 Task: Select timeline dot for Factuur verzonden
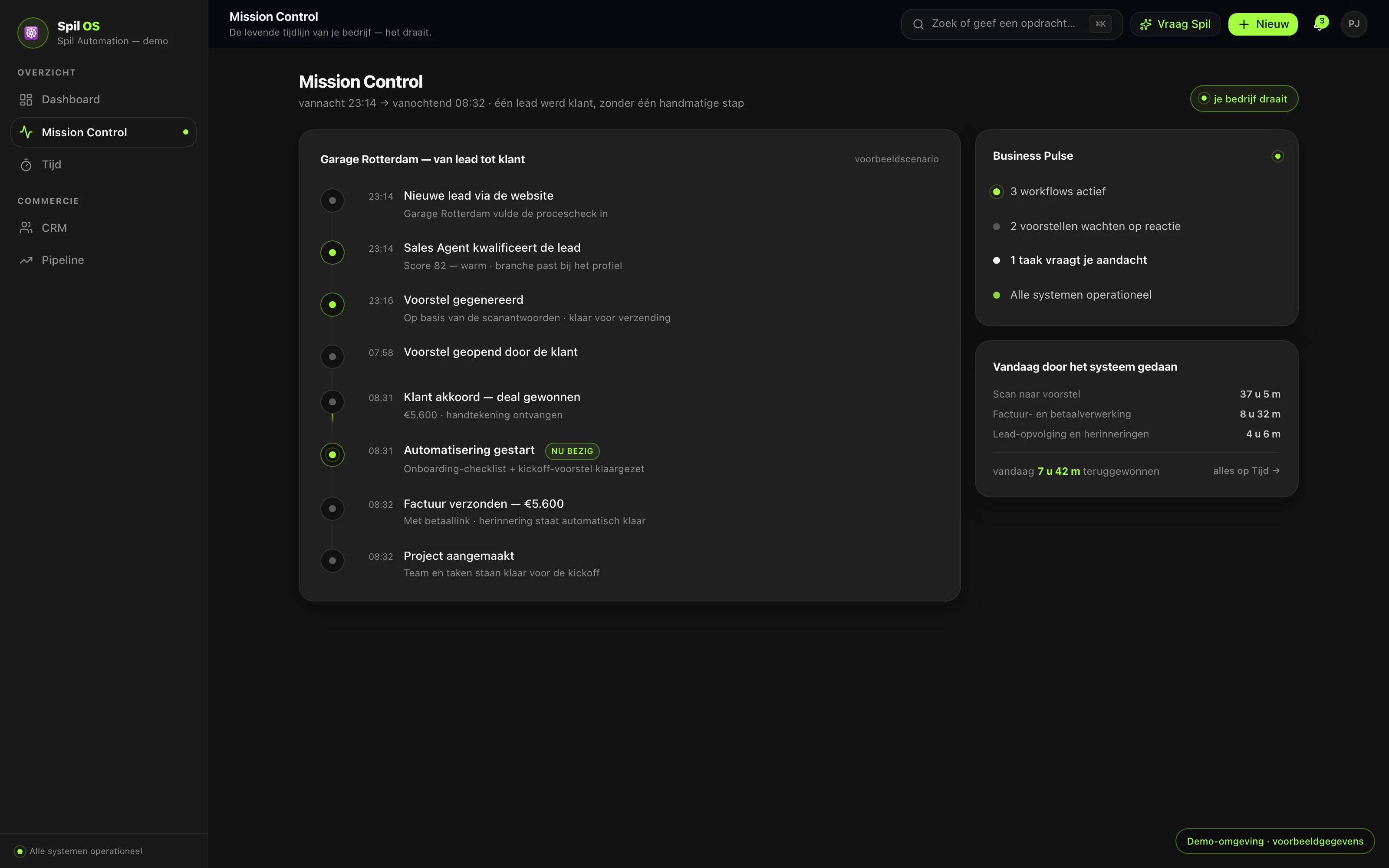[332, 509]
